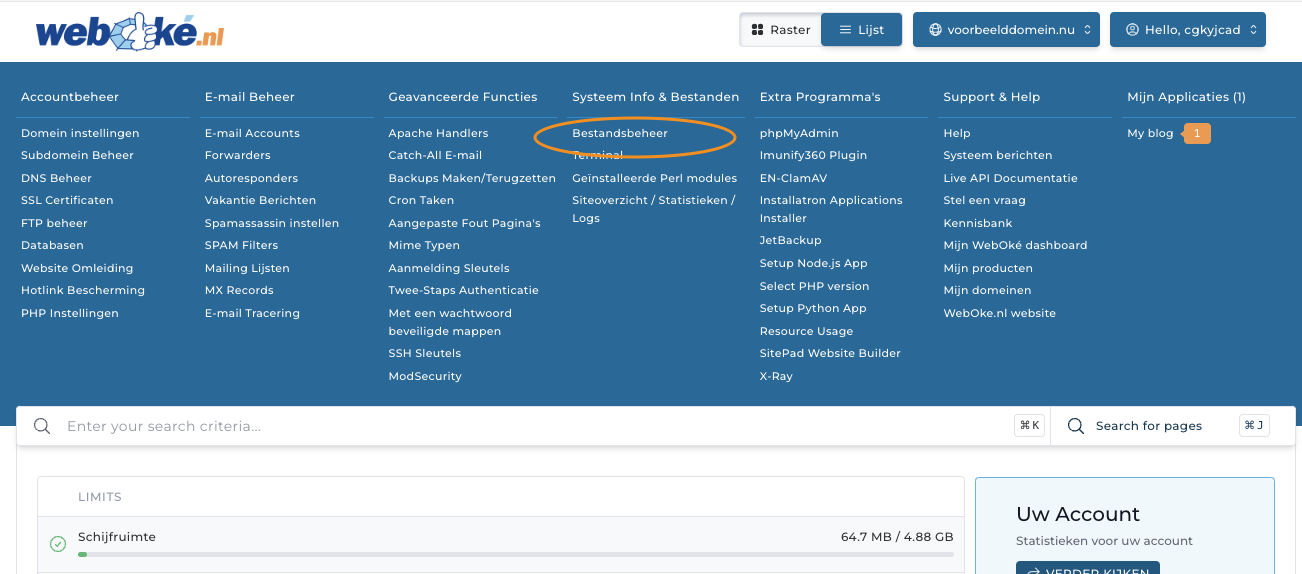This screenshot has width=1302, height=574.
Task: Switch to Lijst list view
Action: pos(862,30)
